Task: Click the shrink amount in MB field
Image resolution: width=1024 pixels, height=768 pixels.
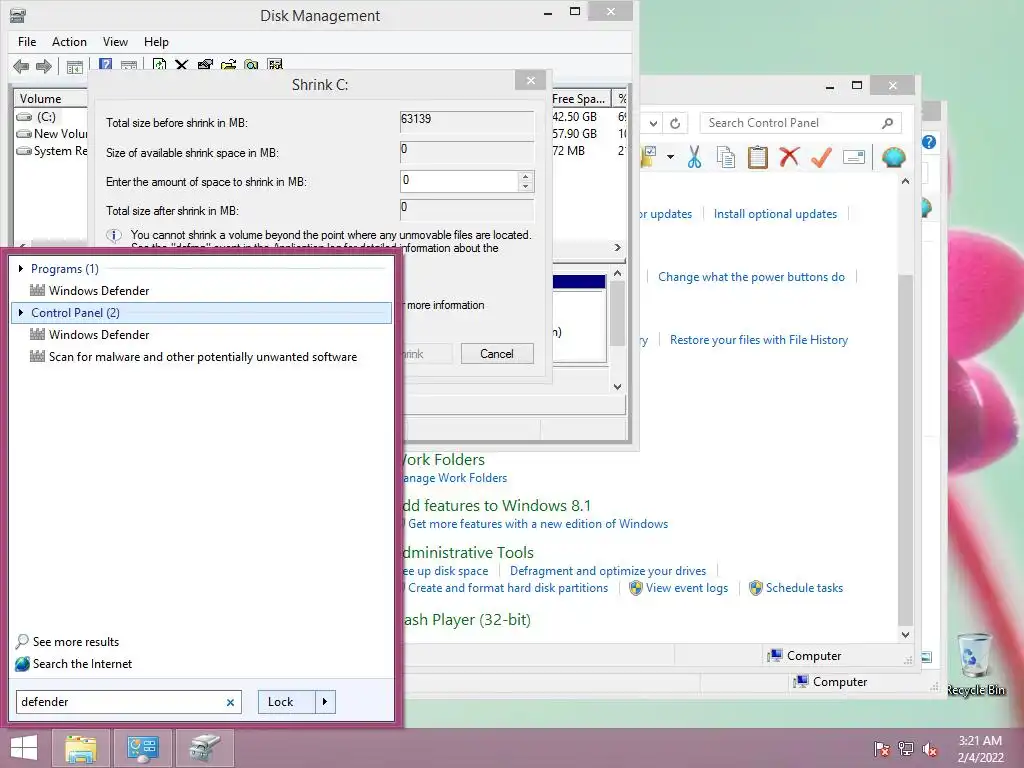Action: pos(460,181)
